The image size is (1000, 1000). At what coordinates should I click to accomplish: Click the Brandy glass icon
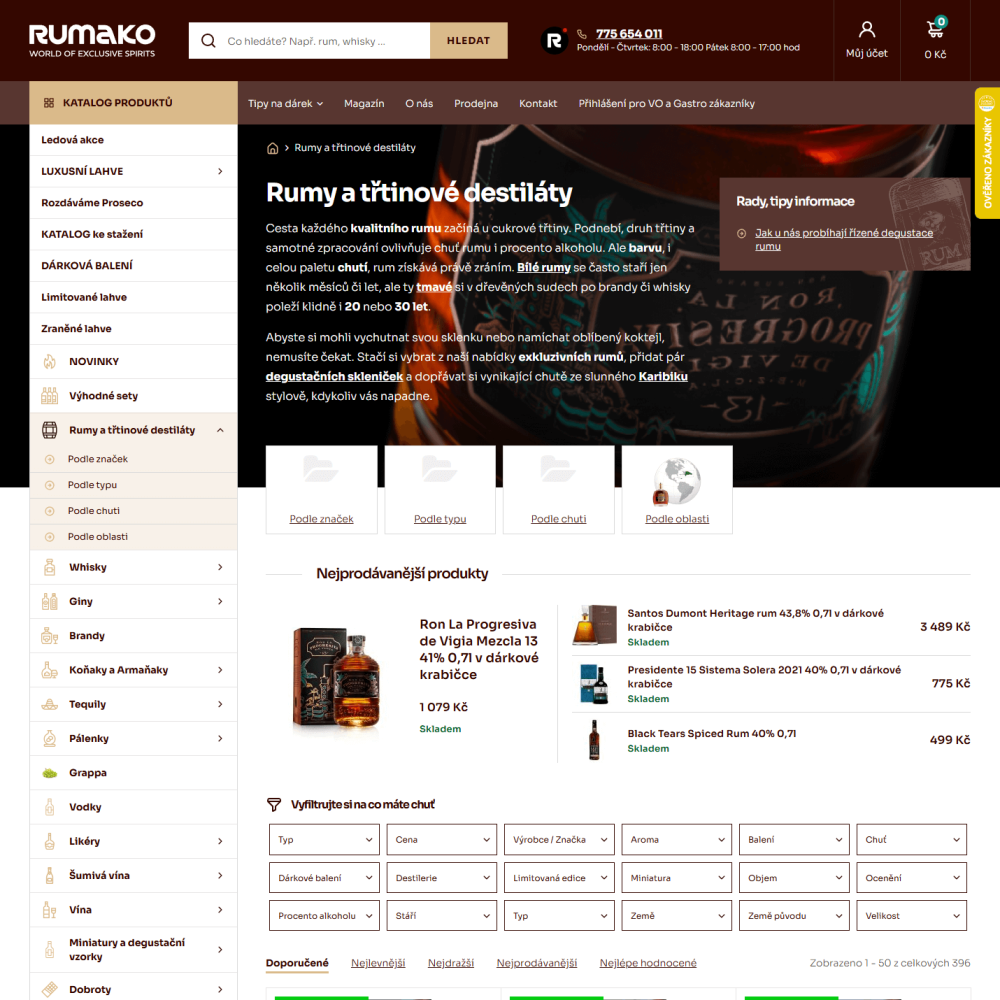[x=50, y=636]
